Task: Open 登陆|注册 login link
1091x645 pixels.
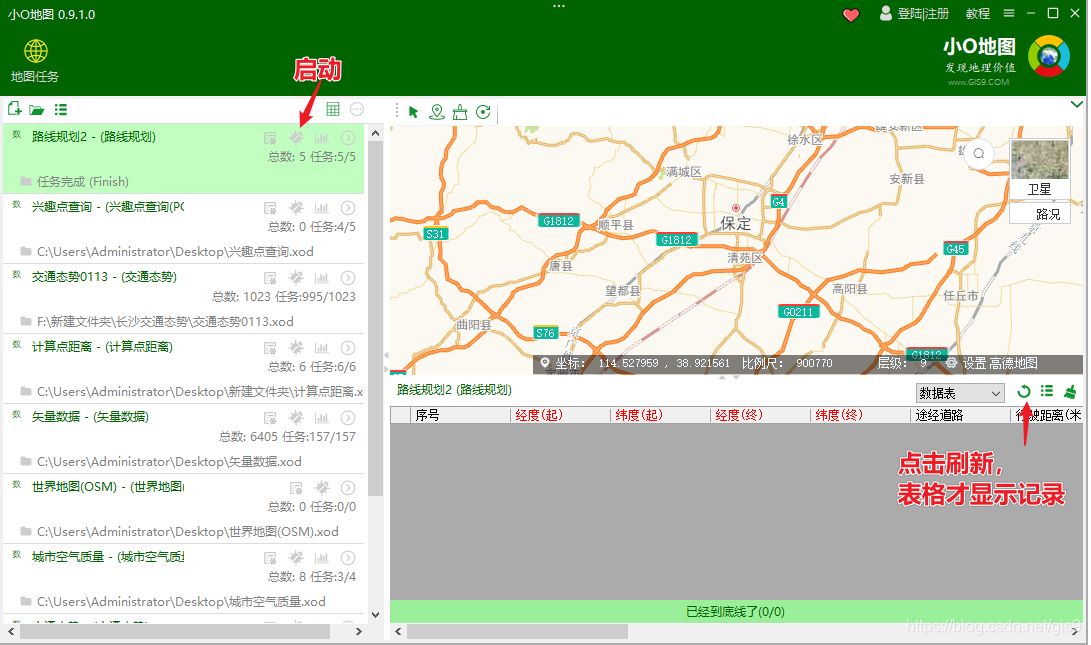Action: click(x=915, y=14)
